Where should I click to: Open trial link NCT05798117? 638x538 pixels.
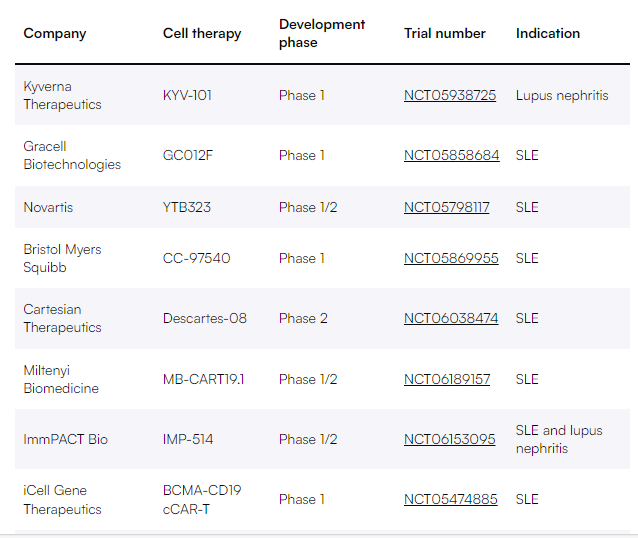point(446,207)
